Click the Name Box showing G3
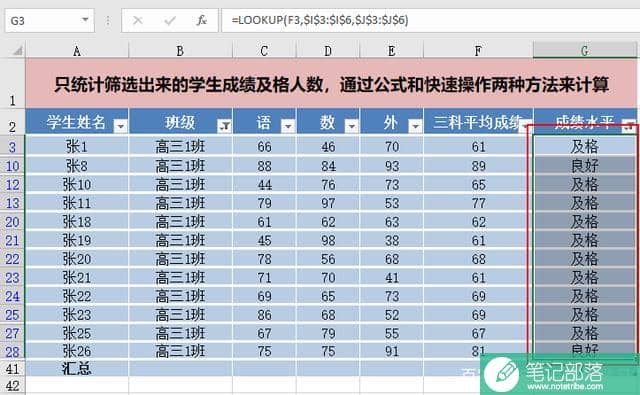Screen dimensions: 640x395 [x=50, y=20]
